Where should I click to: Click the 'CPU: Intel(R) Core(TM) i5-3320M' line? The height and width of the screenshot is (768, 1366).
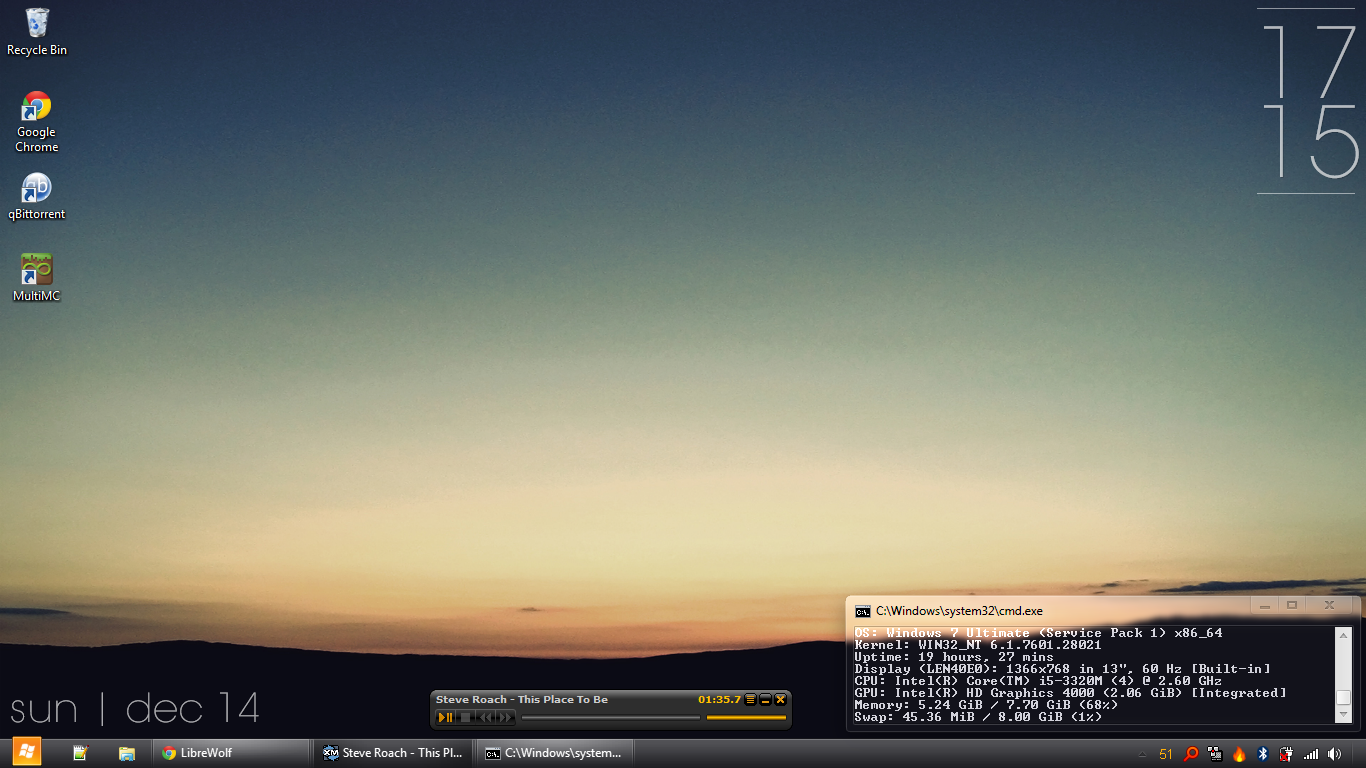point(1038,681)
